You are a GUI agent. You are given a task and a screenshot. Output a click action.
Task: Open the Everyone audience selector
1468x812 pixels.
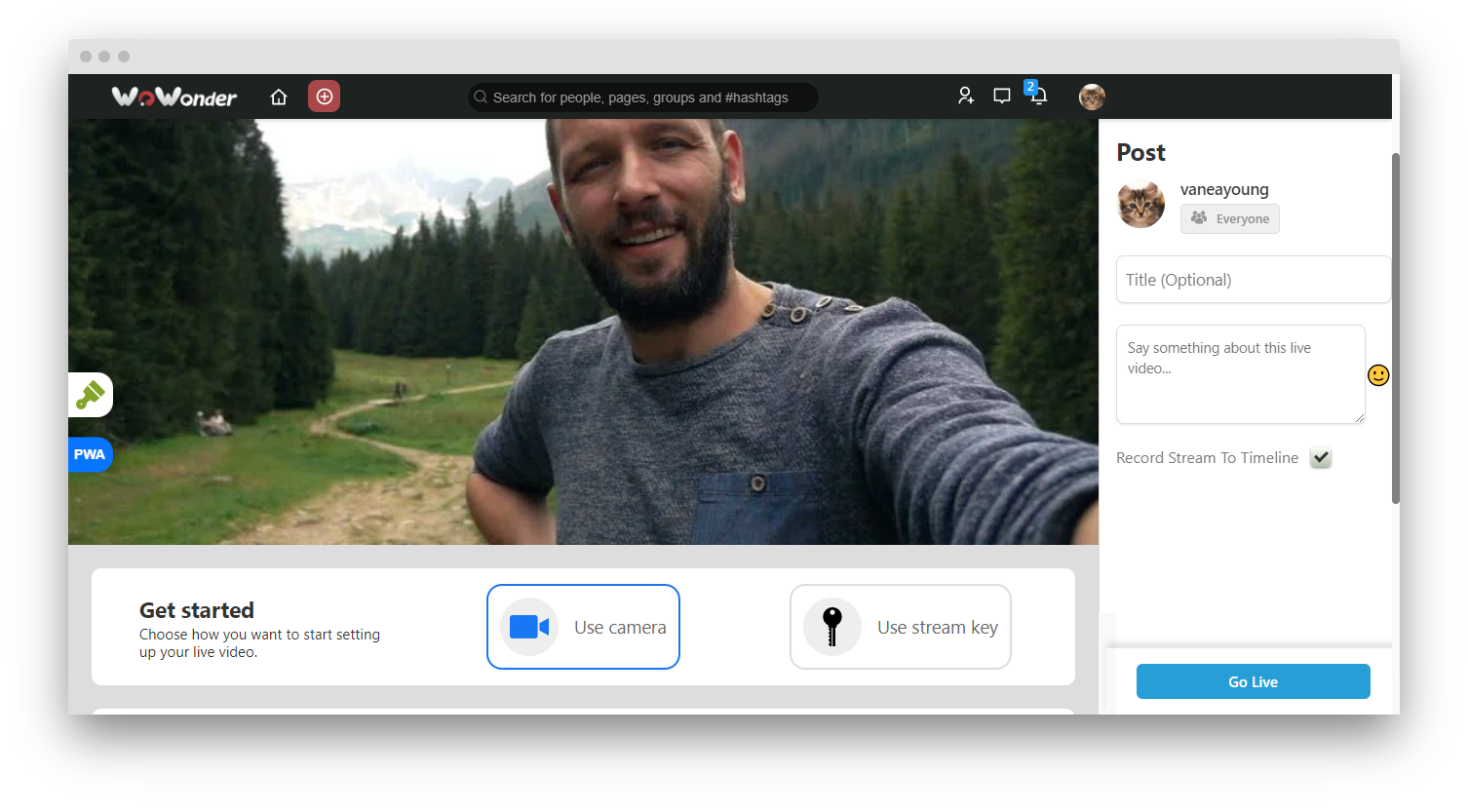tap(1229, 218)
